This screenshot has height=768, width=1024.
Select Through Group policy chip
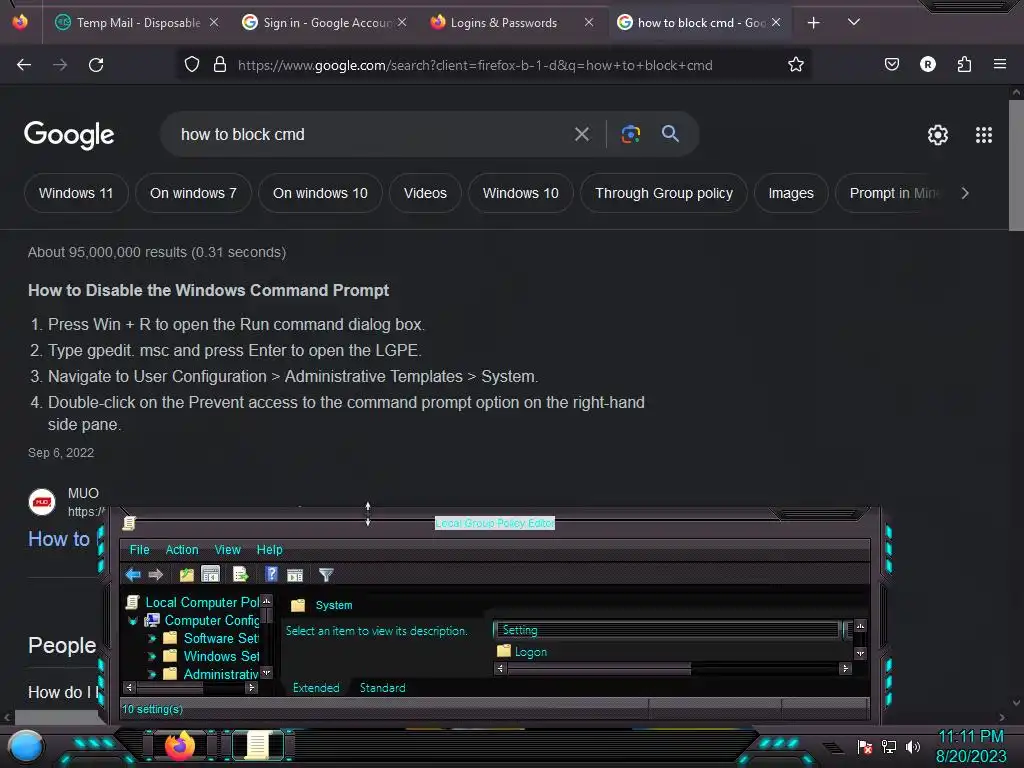664,193
